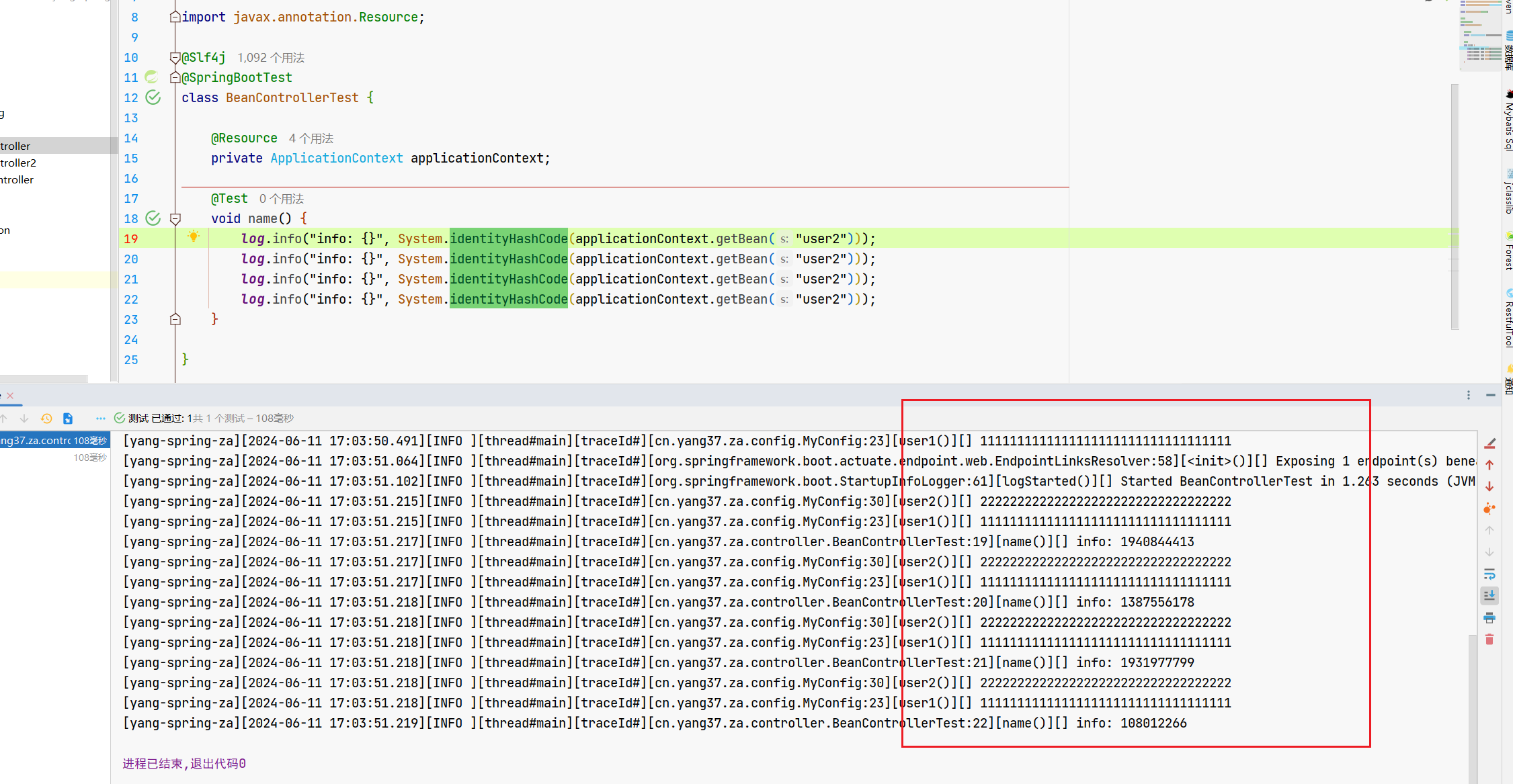Click the '4 个用法' usages hint
This screenshot has width=1513, height=784.
(x=311, y=138)
